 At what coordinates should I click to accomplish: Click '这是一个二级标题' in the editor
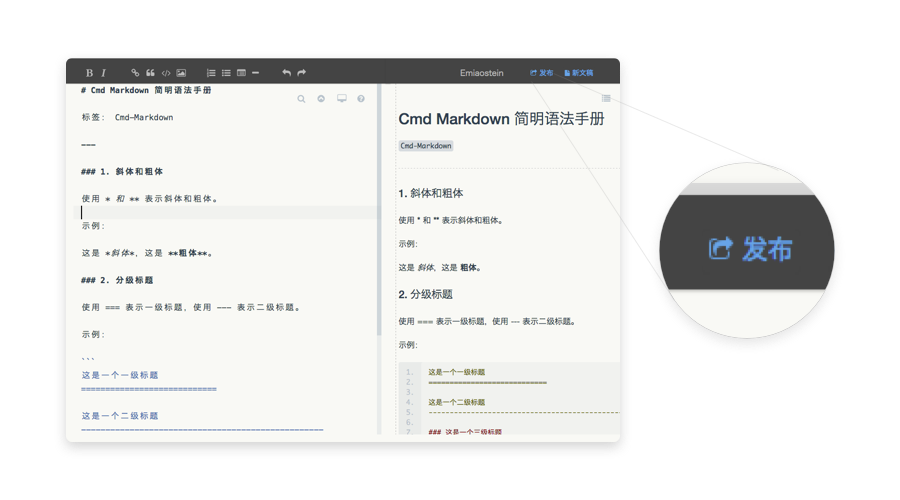(119, 416)
